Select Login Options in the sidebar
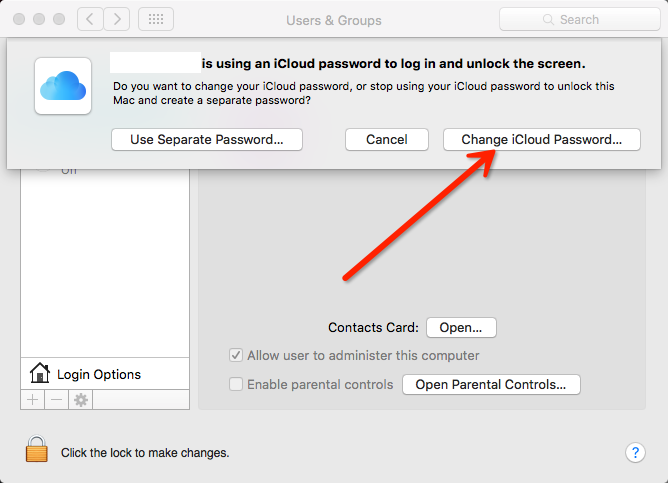668x483 pixels. (98, 374)
